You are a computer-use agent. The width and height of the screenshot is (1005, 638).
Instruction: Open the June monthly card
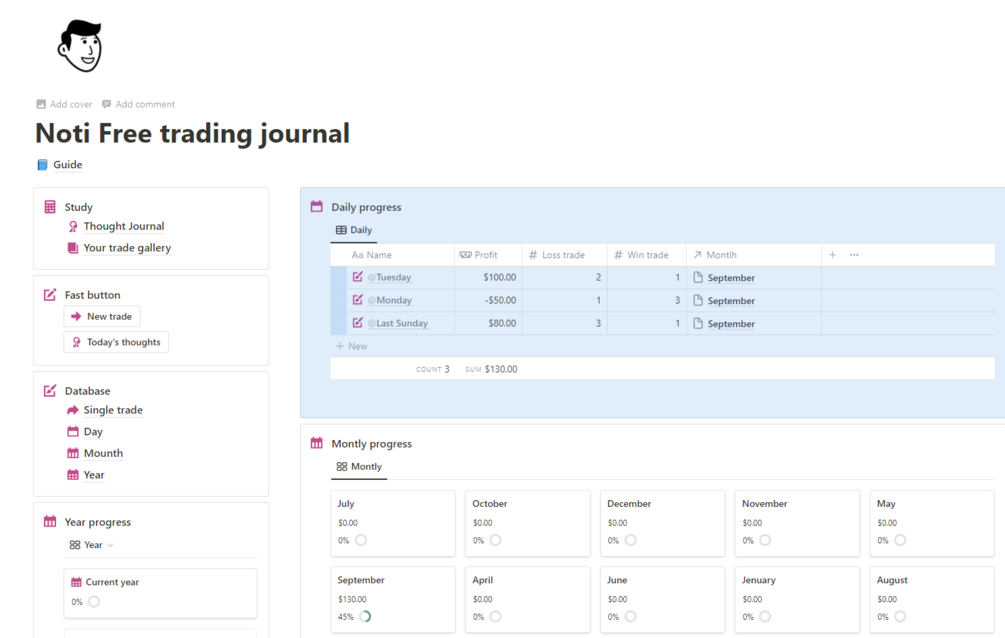click(x=663, y=600)
